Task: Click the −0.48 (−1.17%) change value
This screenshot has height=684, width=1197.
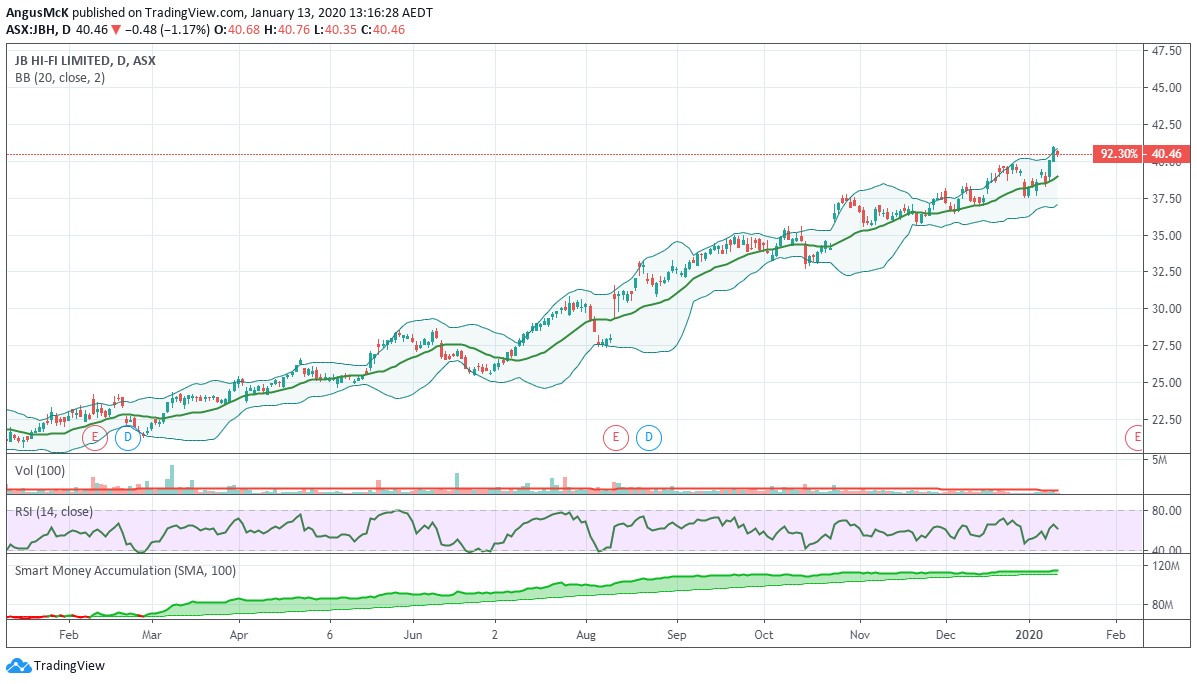Action: coord(168,30)
